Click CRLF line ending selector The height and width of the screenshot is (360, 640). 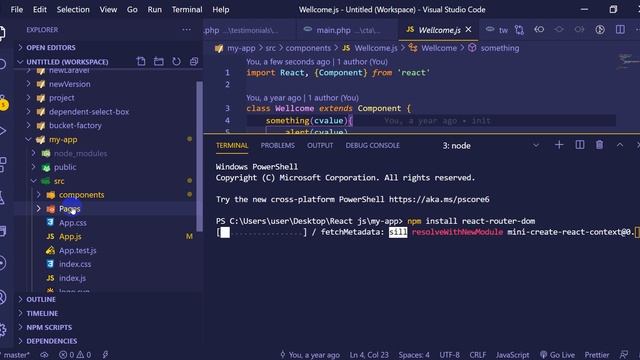click(x=478, y=355)
